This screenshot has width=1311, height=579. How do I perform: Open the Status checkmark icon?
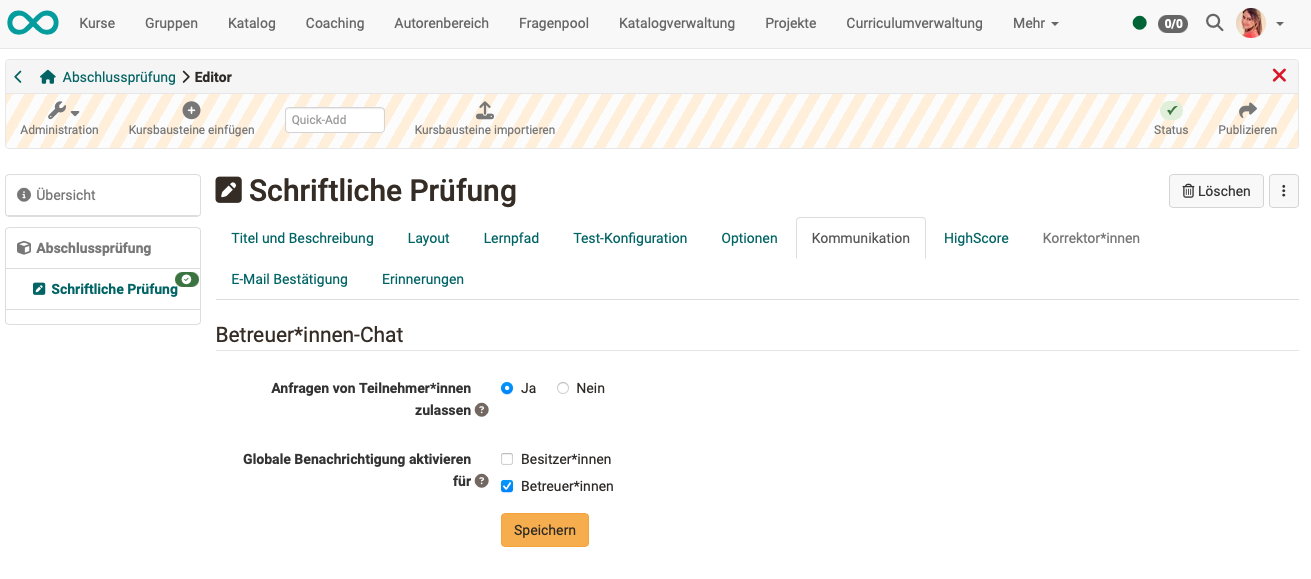click(1171, 111)
